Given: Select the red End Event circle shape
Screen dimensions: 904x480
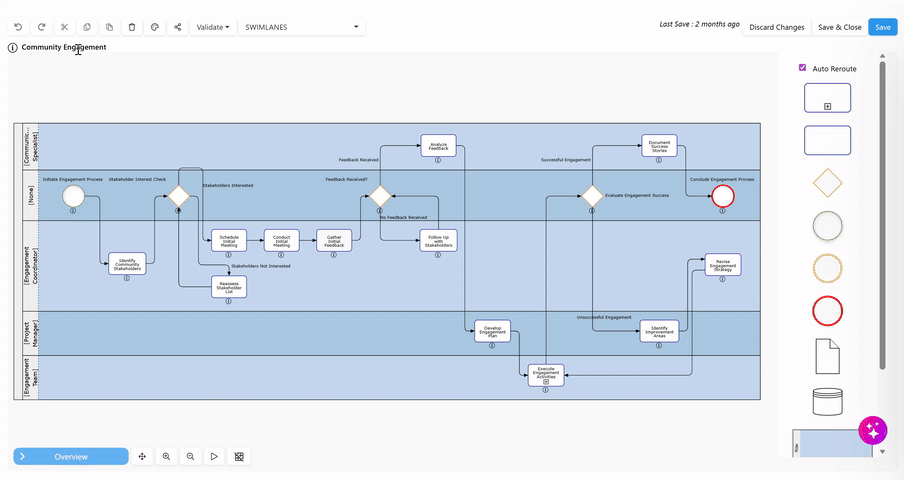Looking at the screenshot, I should [827, 312].
